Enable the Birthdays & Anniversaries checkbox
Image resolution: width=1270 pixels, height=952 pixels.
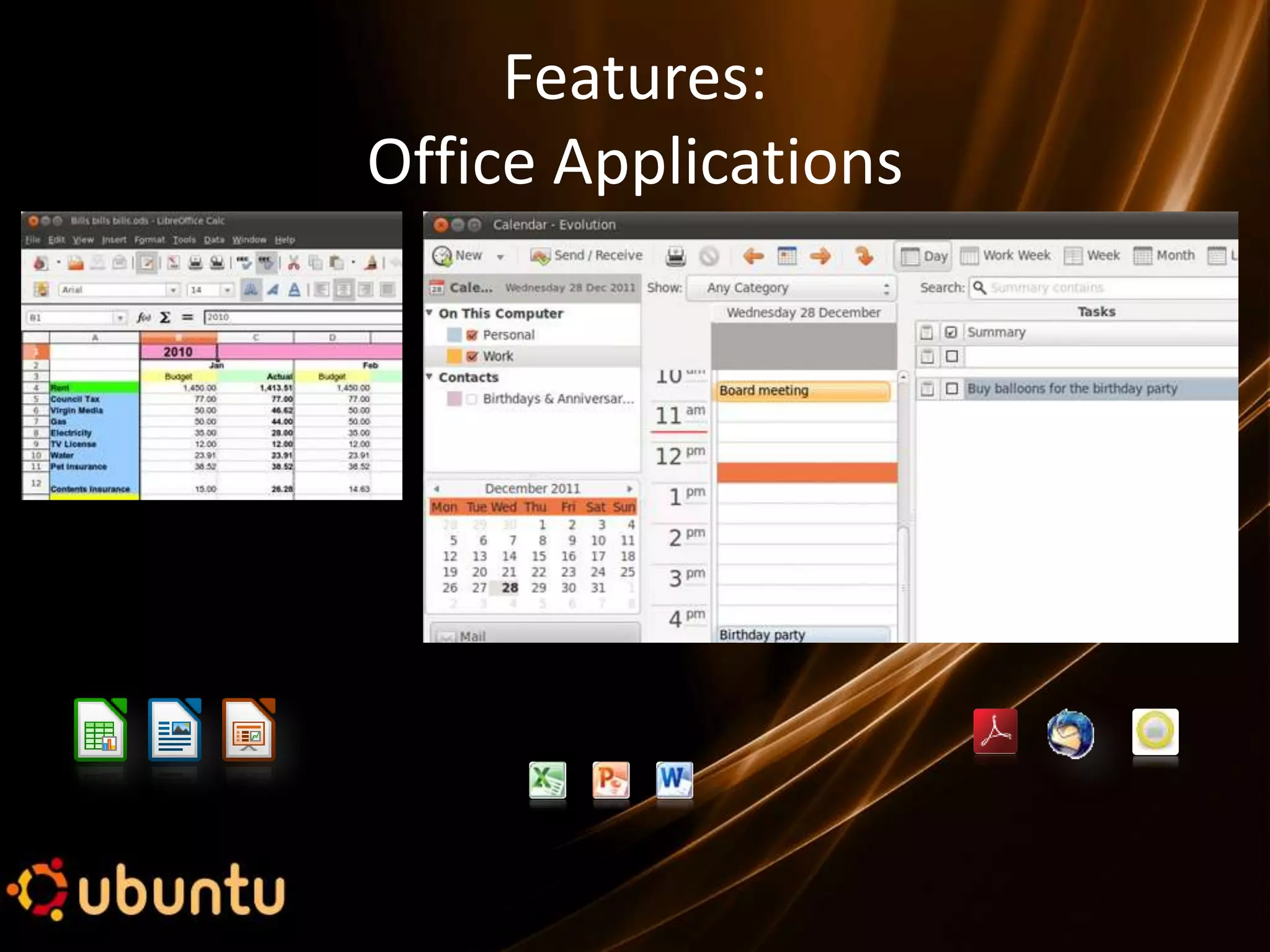click(471, 399)
